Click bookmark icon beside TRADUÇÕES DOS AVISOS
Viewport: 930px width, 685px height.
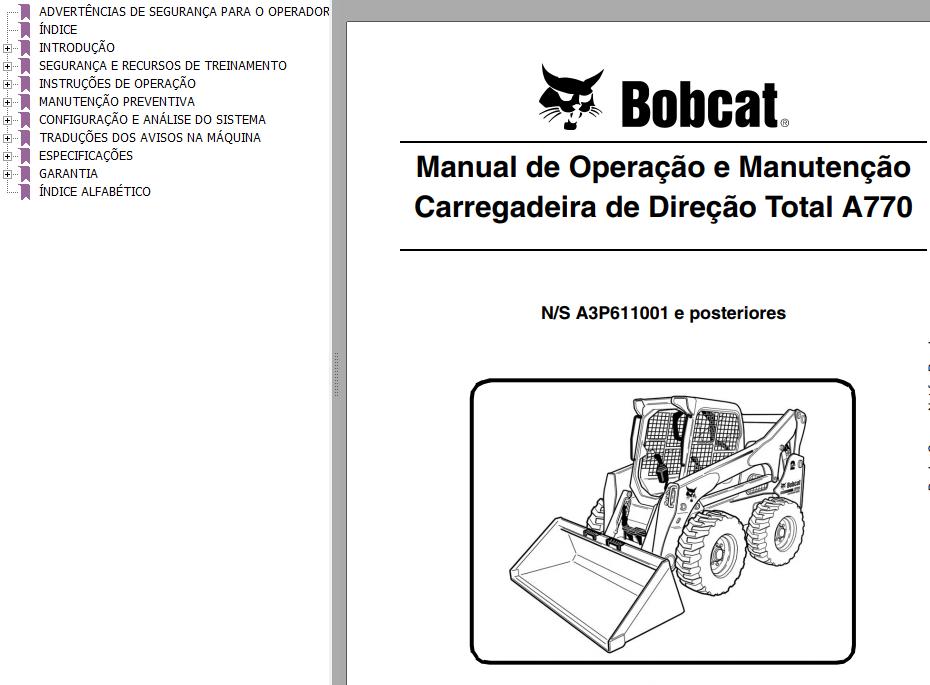[25, 138]
